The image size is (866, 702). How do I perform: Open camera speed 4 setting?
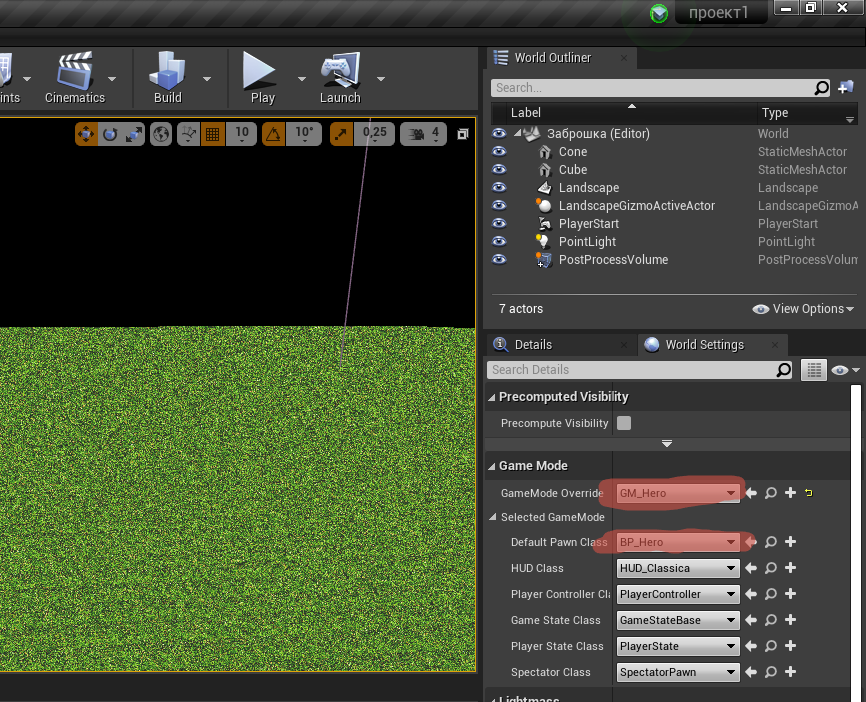423,134
